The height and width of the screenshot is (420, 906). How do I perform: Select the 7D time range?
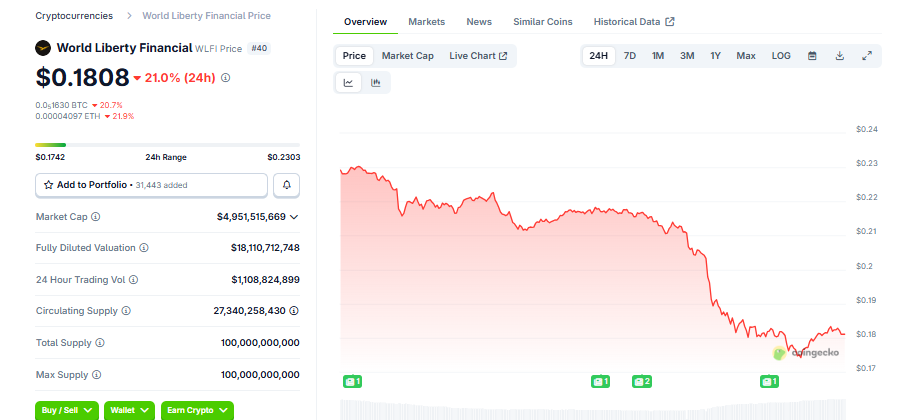click(x=630, y=56)
